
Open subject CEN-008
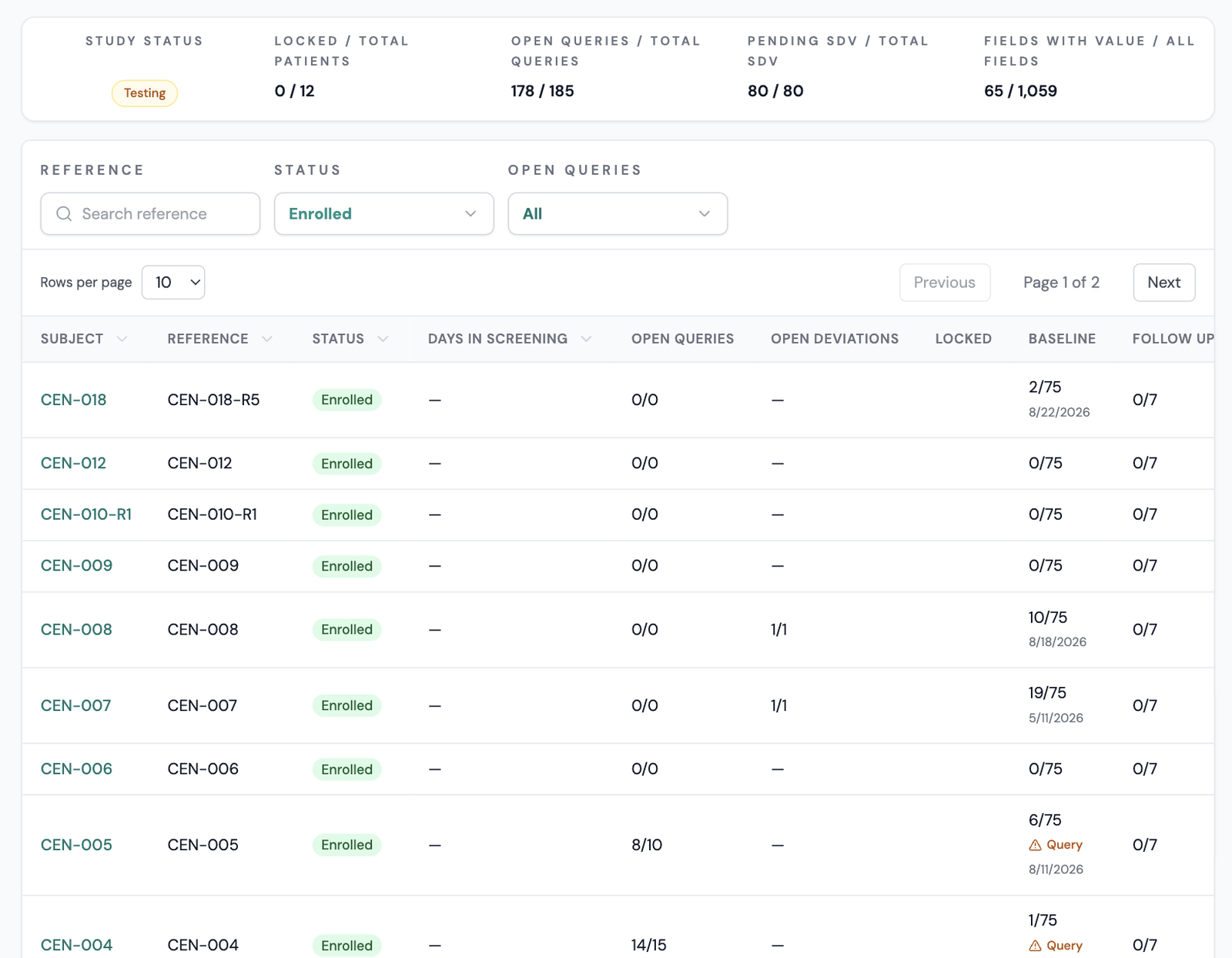76,629
